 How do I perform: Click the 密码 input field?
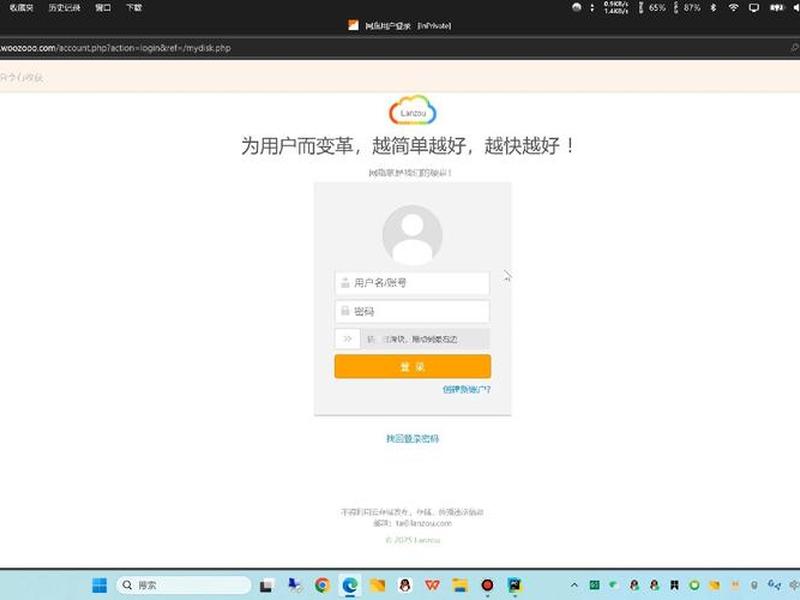[x=412, y=311]
